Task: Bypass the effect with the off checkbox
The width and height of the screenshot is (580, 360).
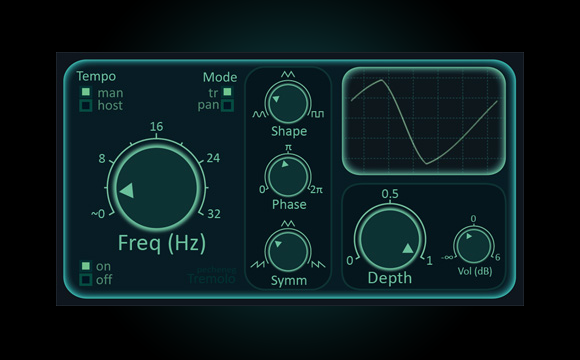Action: pyautogui.click(x=86, y=279)
